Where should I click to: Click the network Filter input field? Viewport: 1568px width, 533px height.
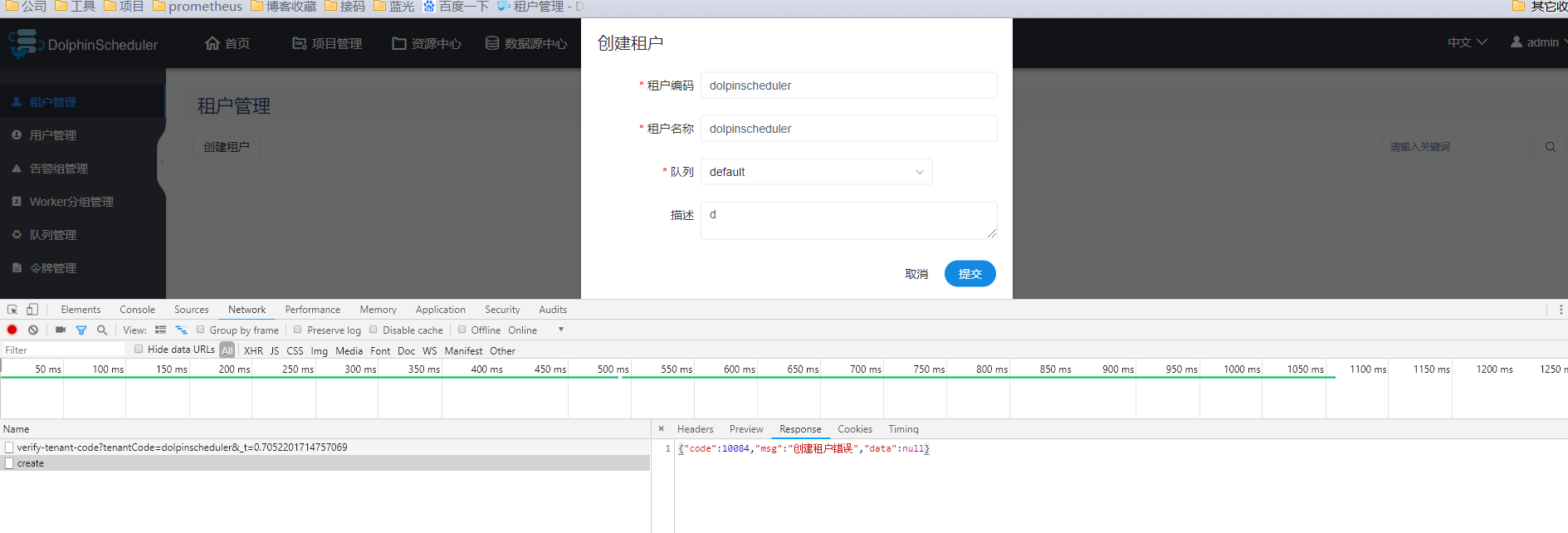[x=64, y=350]
